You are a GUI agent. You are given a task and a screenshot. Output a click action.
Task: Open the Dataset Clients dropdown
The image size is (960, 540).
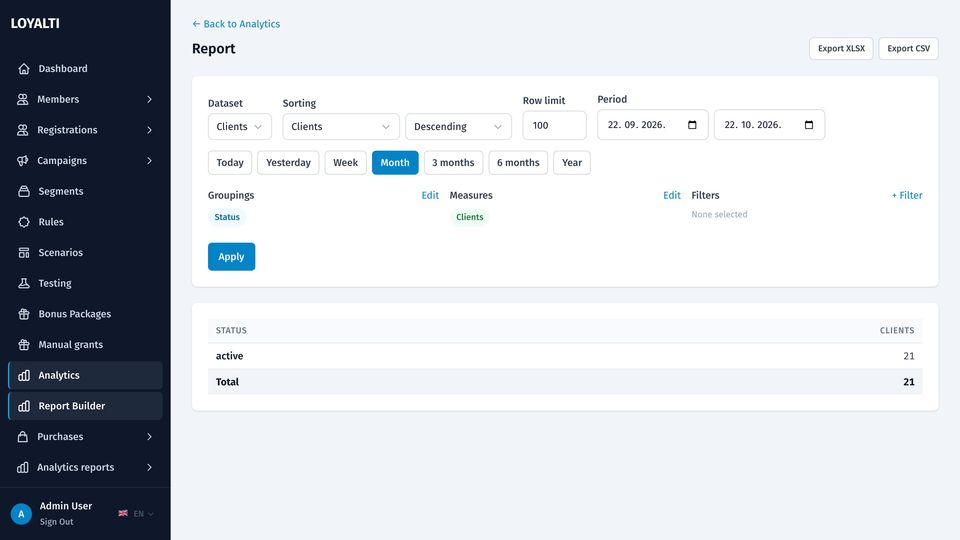click(239, 127)
